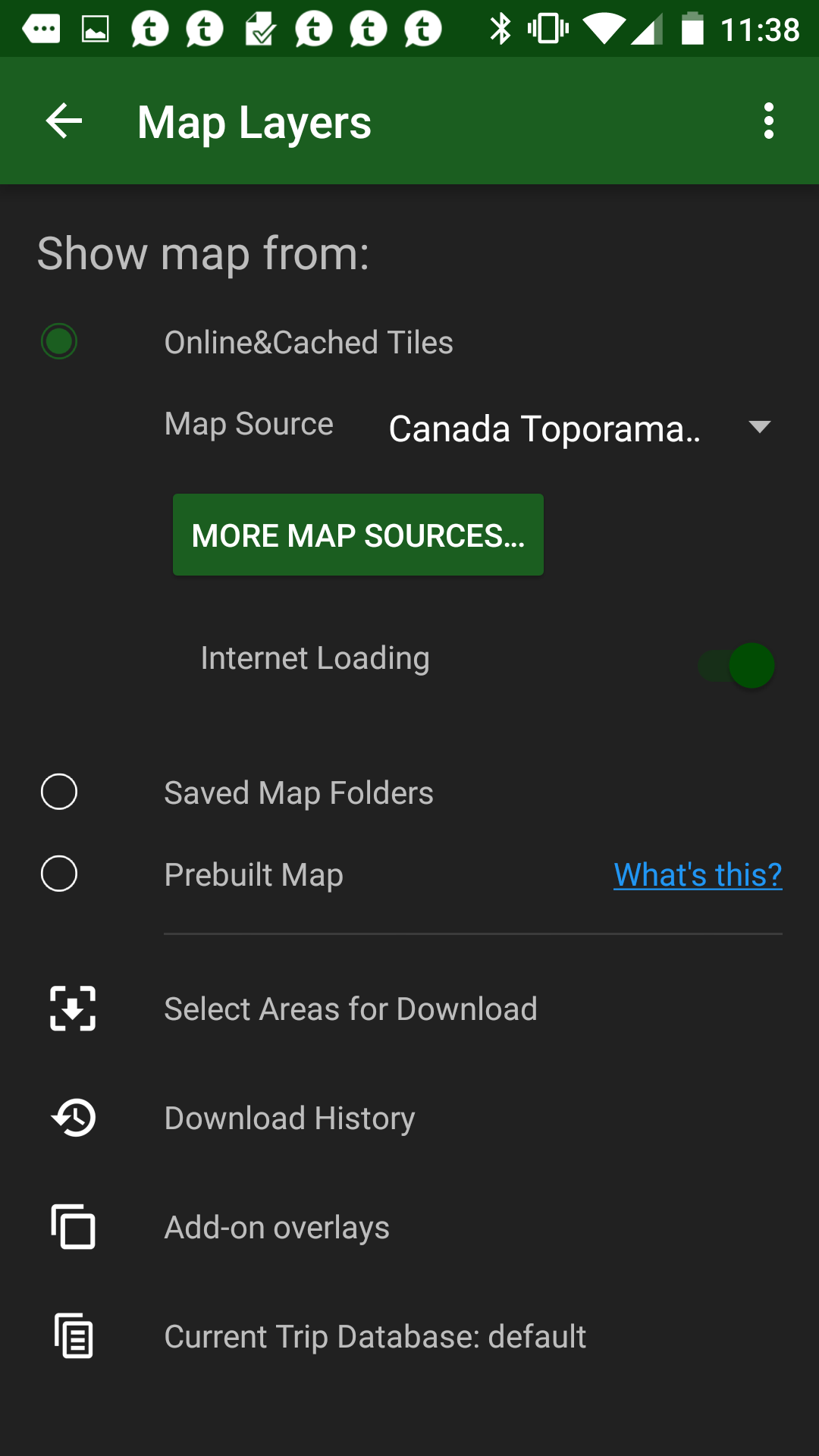Select the Prebuilt Map radio button
The image size is (819, 1456).
point(59,874)
